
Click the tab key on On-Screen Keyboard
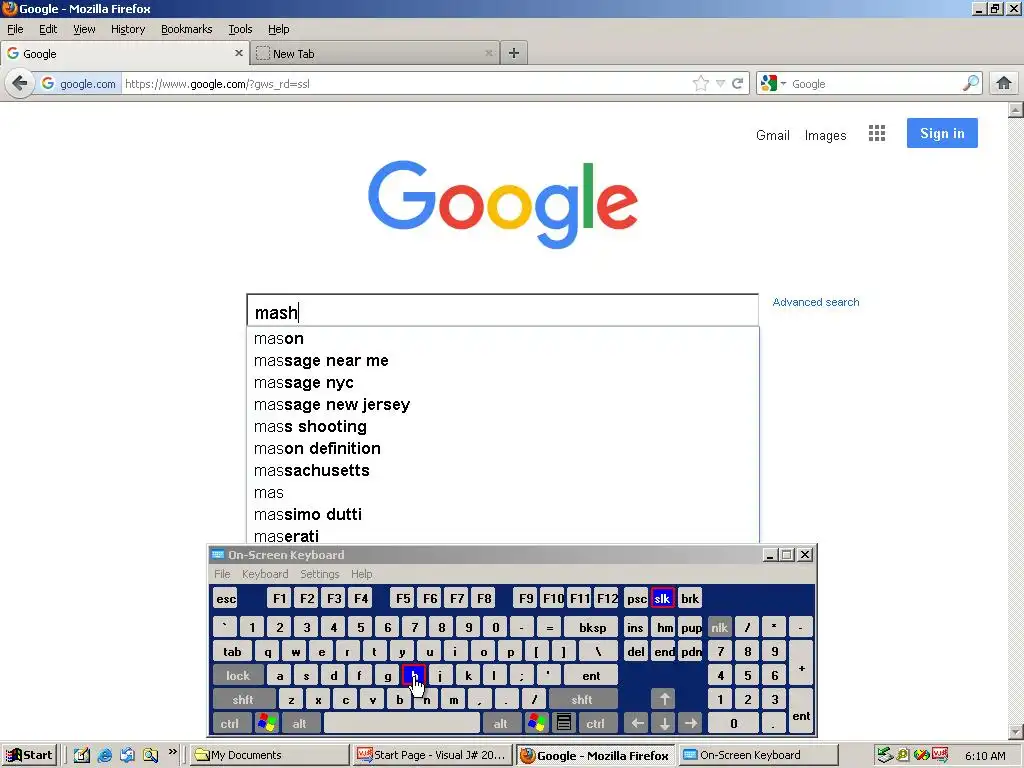click(232, 651)
